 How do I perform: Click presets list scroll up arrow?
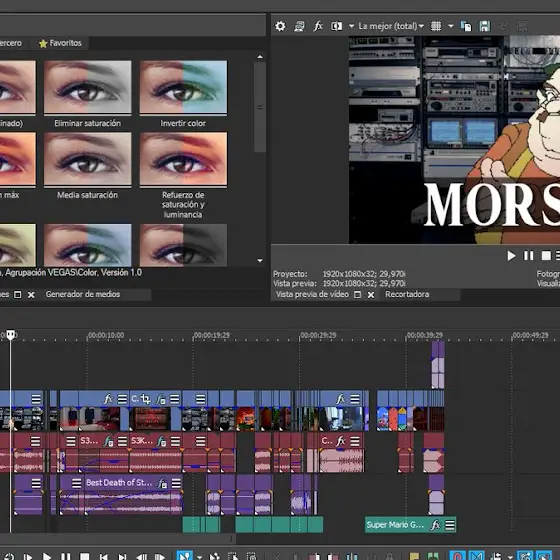coord(260,57)
